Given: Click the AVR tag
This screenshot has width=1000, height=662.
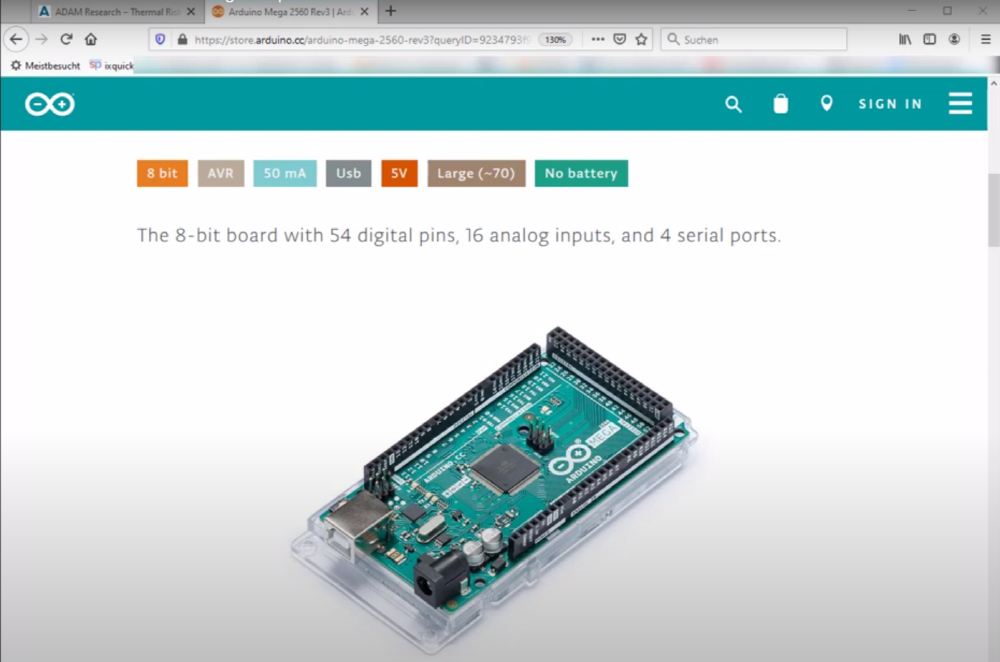Looking at the screenshot, I should (x=221, y=173).
